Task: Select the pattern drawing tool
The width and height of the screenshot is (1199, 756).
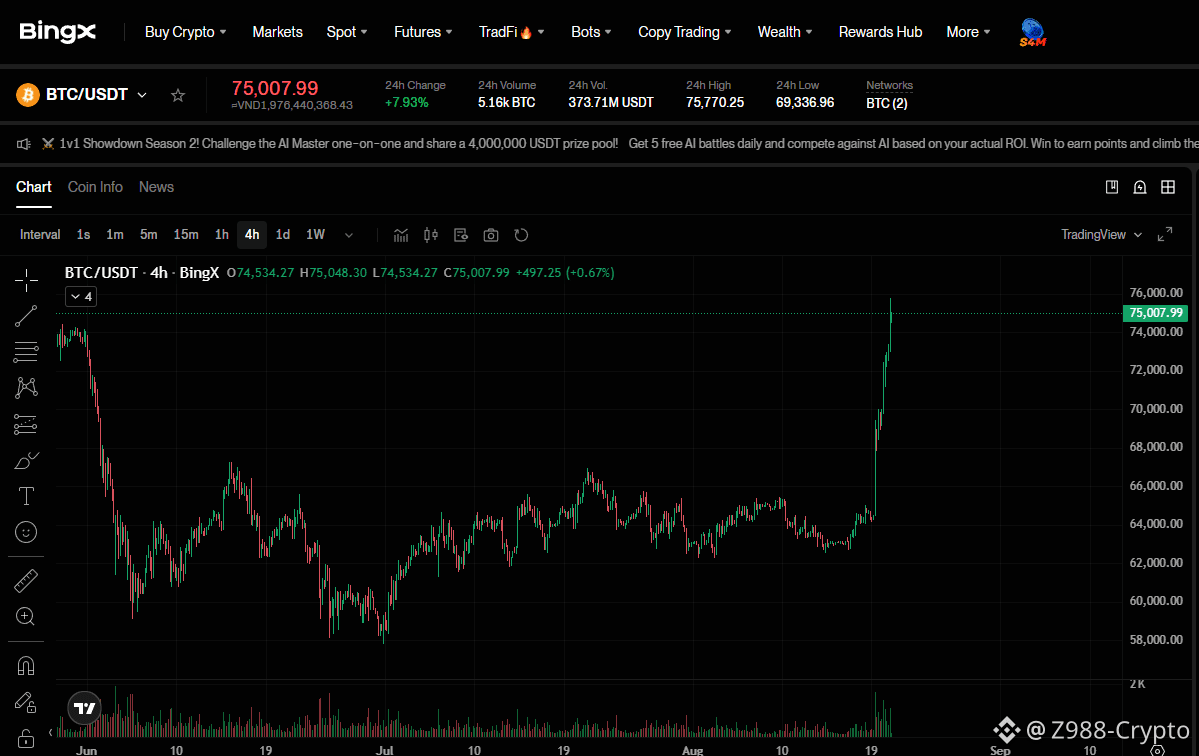Action: point(26,388)
